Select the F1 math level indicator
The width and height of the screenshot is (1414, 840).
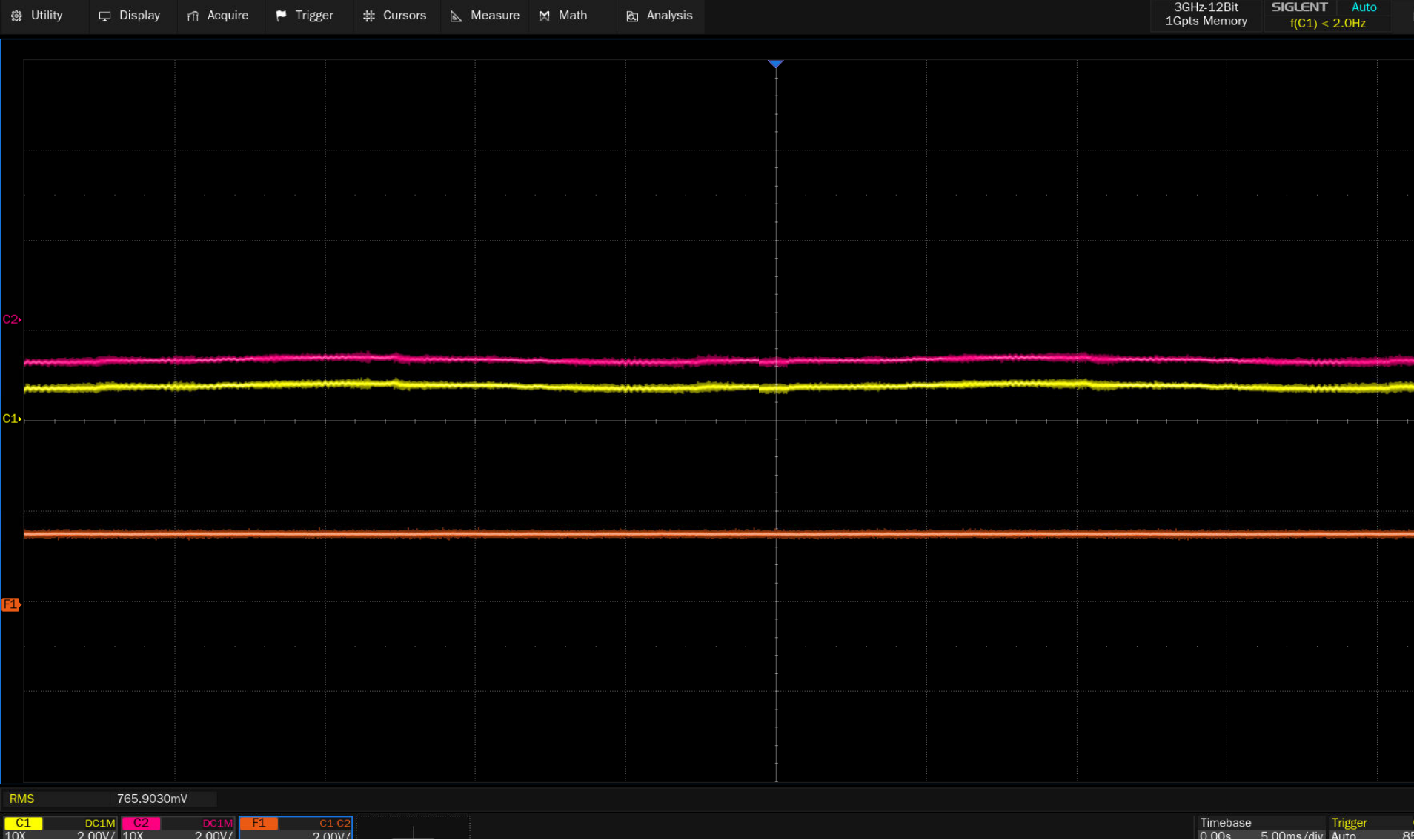tap(11, 604)
